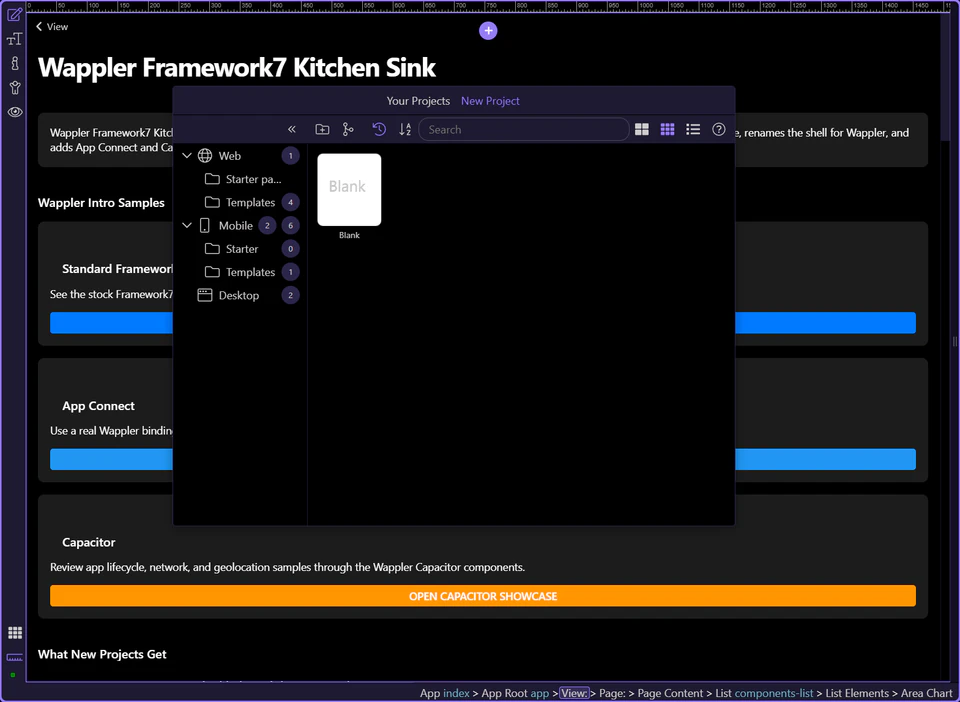Select the Blank project thumbnail
The width and height of the screenshot is (960, 702).
[x=349, y=190]
